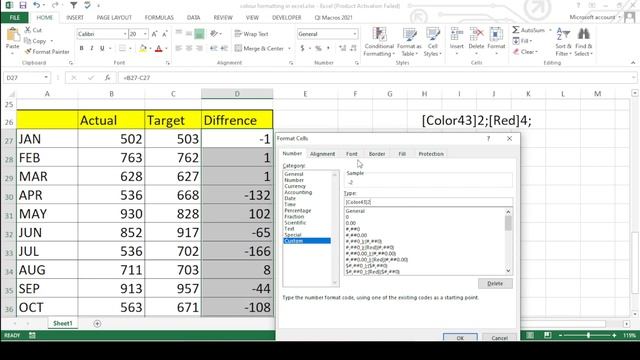Select the Sheet1 tab
640x360 pixels.
click(62, 323)
